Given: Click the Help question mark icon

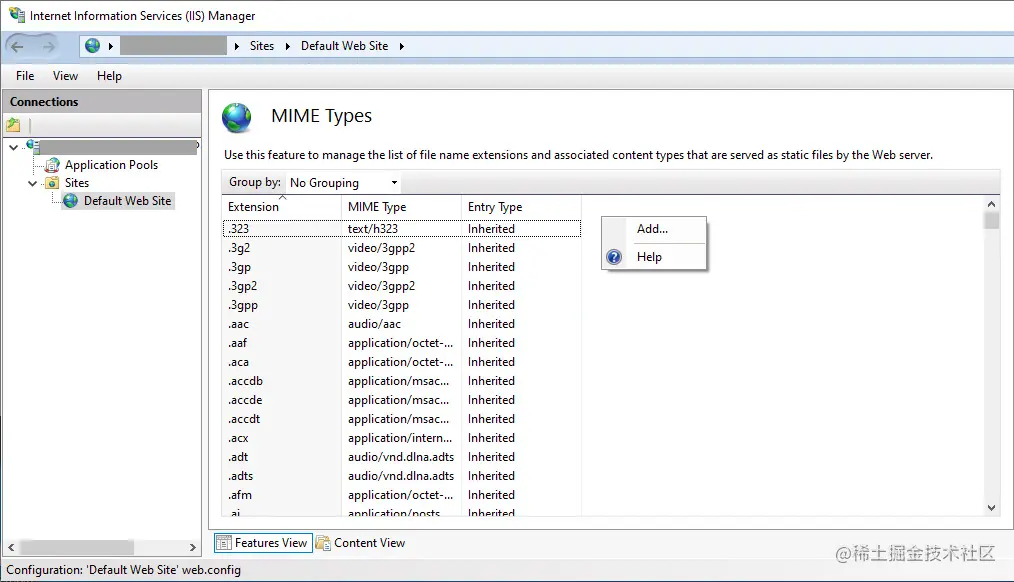Looking at the screenshot, I should (614, 257).
